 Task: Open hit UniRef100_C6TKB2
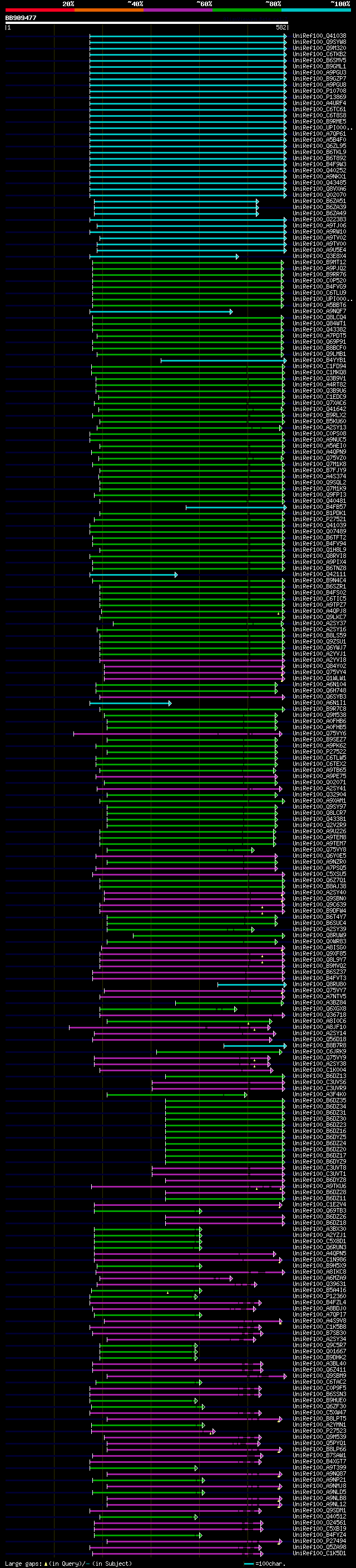(x=319, y=54)
